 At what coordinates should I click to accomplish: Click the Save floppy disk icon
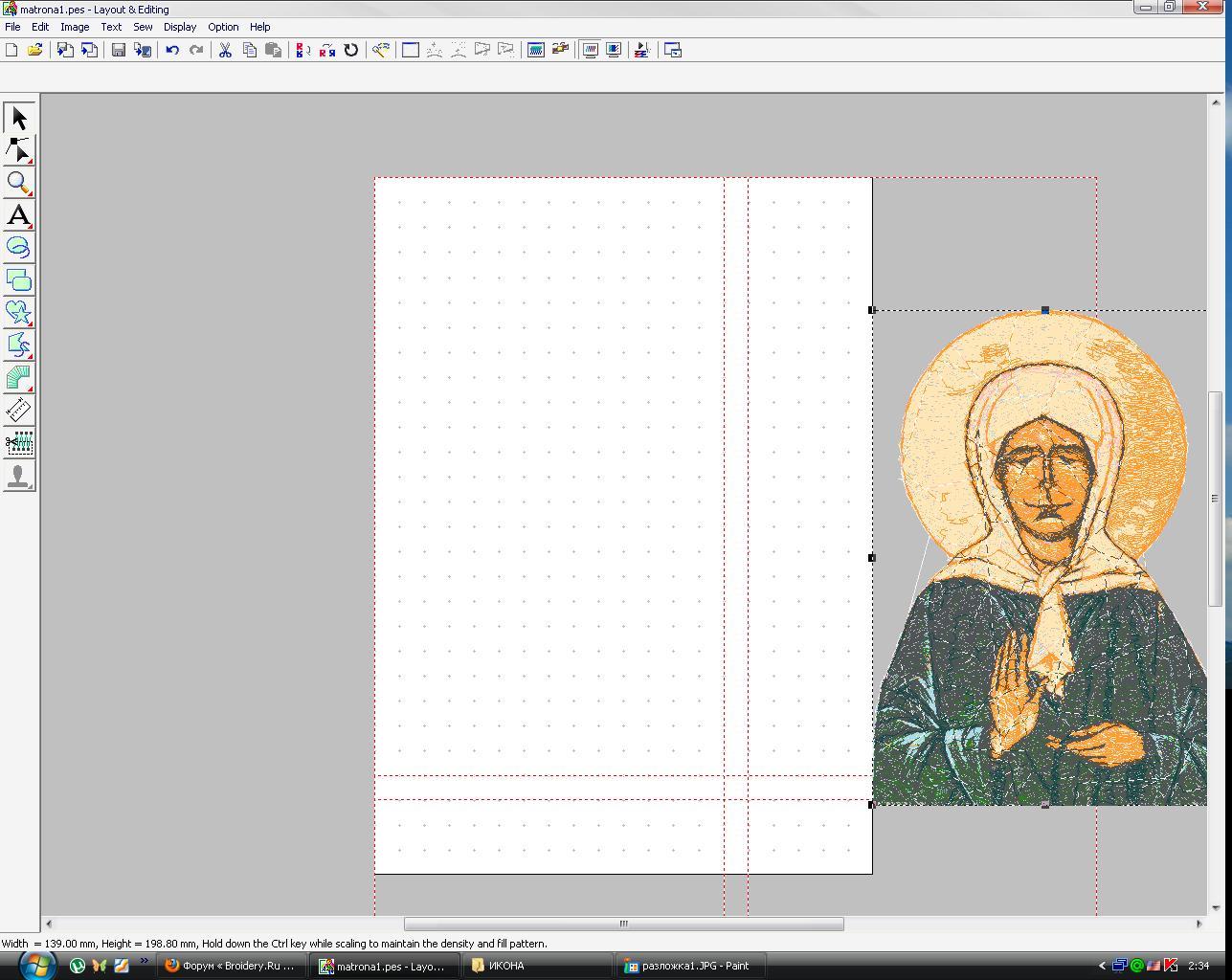tap(119, 50)
